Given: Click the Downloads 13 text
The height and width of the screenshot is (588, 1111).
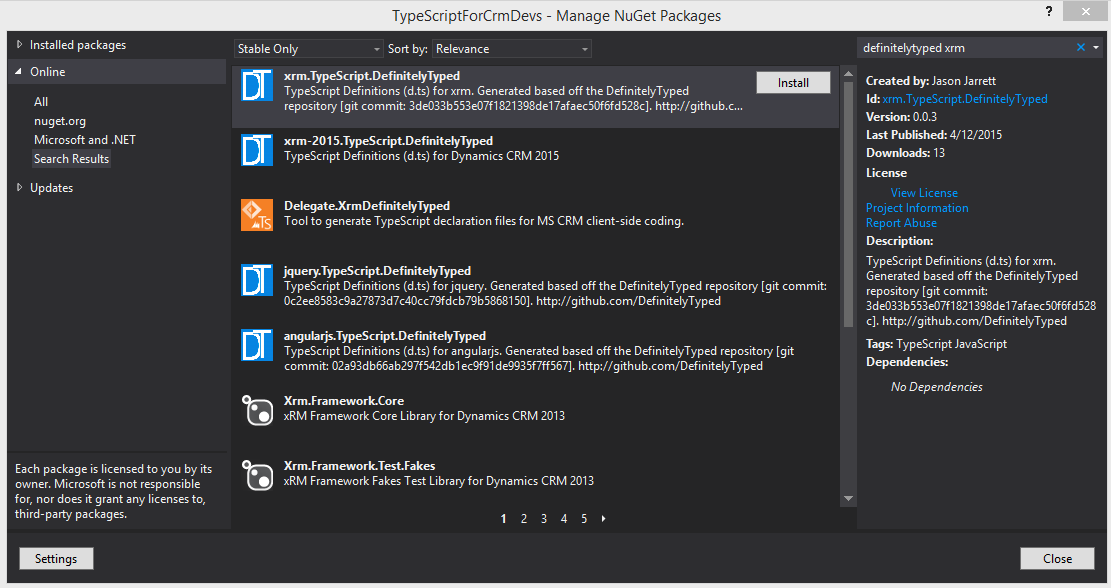Looking at the screenshot, I should pyautogui.click(x=905, y=153).
